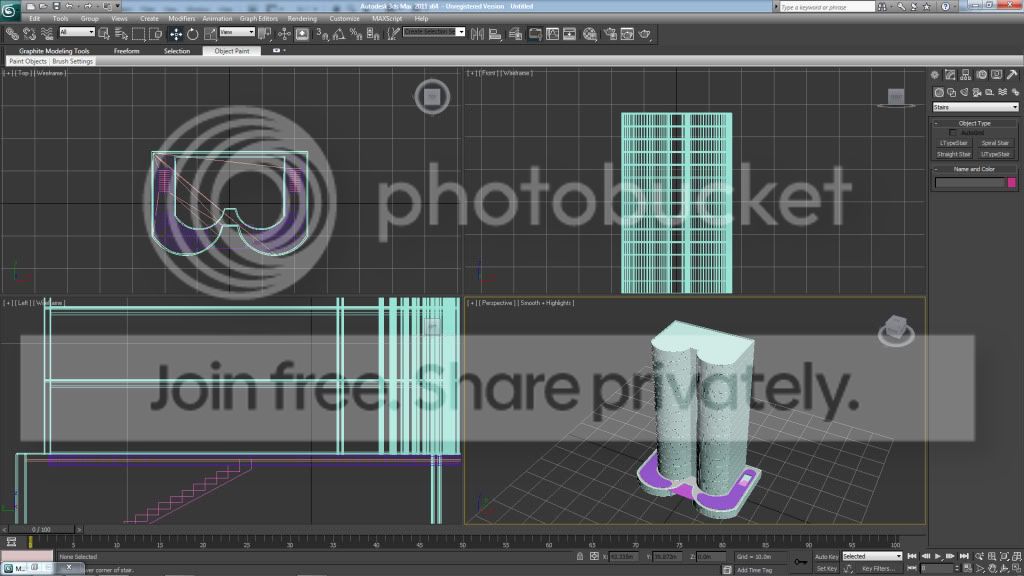Open the Tools menu
Viewport: 1024px width, 576px height.
60,18
